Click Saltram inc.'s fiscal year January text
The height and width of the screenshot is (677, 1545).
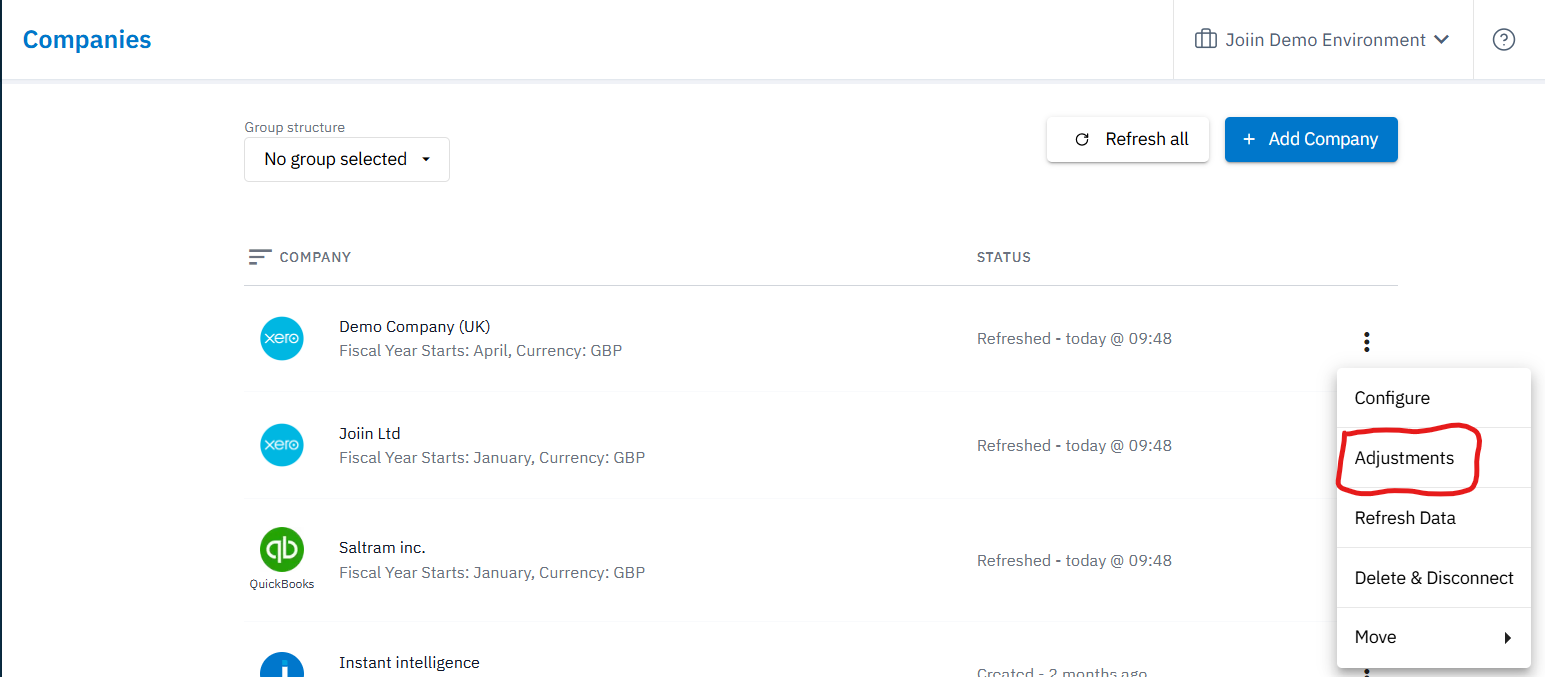coord(492,573)
